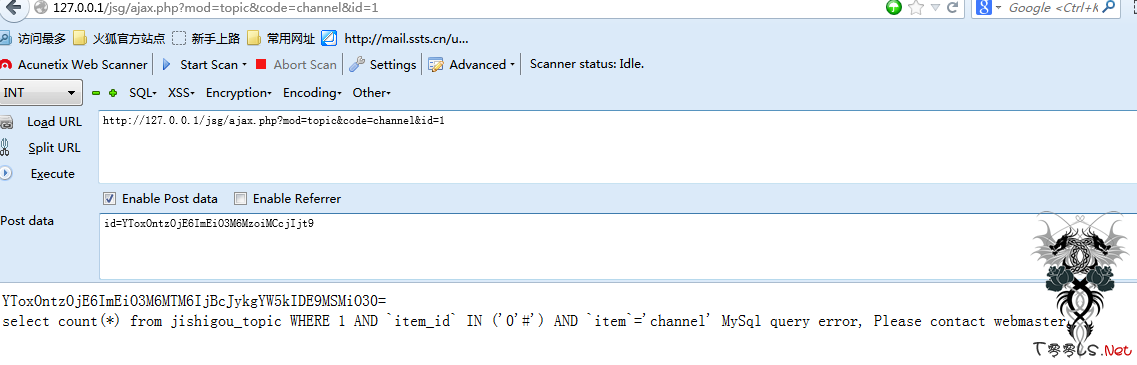Open Acunetix Settings
Screen dimensions: 1137x365
[x=383, y=65]
